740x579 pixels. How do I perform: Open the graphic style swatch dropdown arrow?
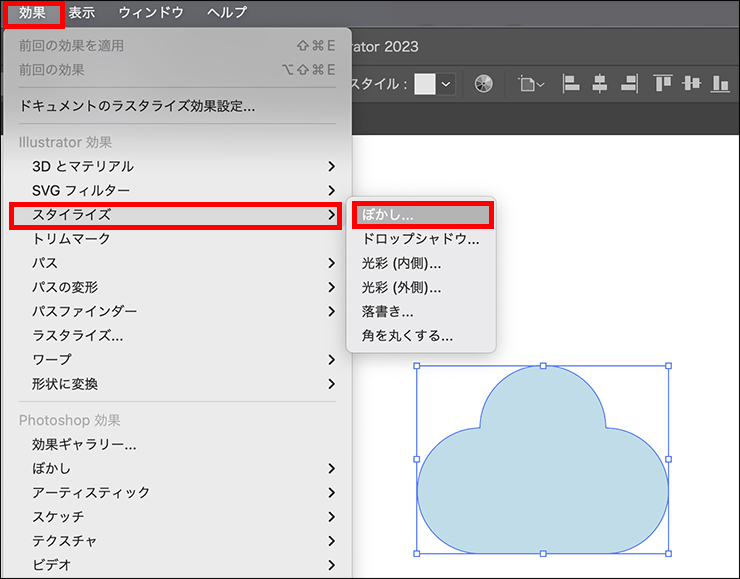click(x=446, y=85)
